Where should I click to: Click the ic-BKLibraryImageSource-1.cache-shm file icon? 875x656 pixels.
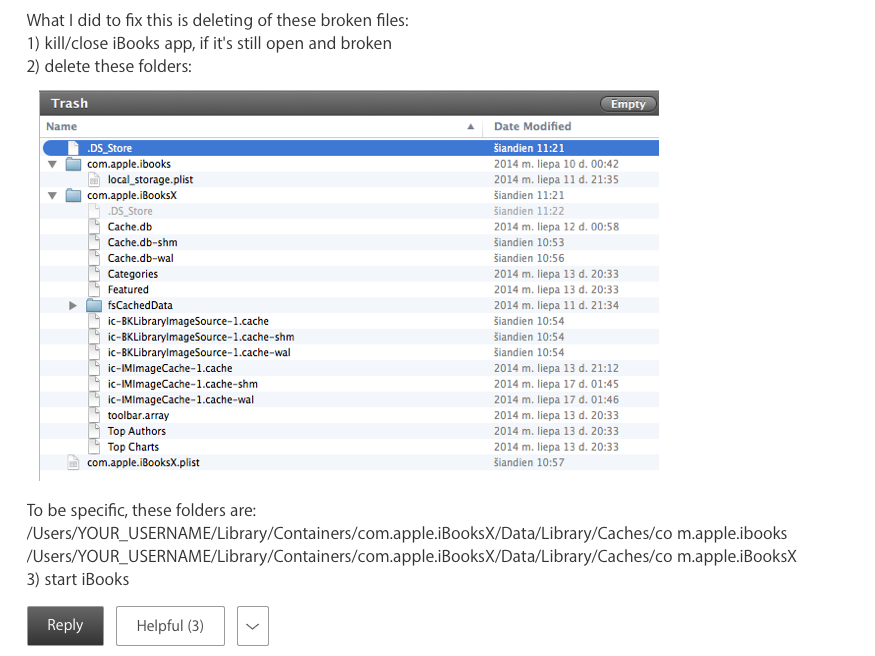click(94, 337)
